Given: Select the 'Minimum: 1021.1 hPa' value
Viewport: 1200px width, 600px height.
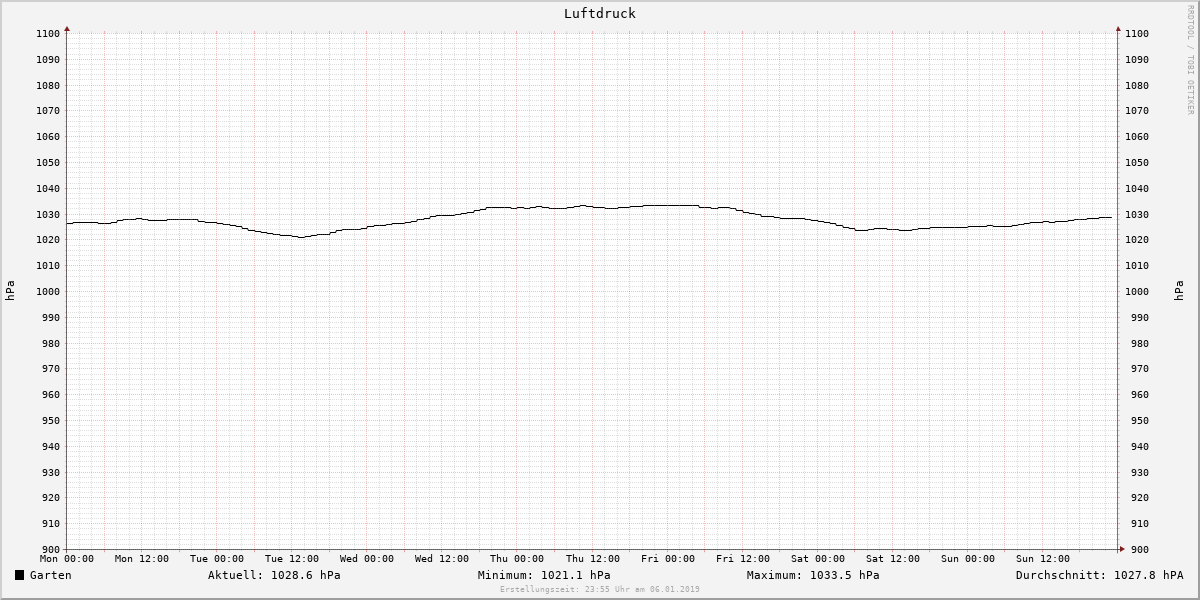Looking at the screenshot, I should (544, 575).
